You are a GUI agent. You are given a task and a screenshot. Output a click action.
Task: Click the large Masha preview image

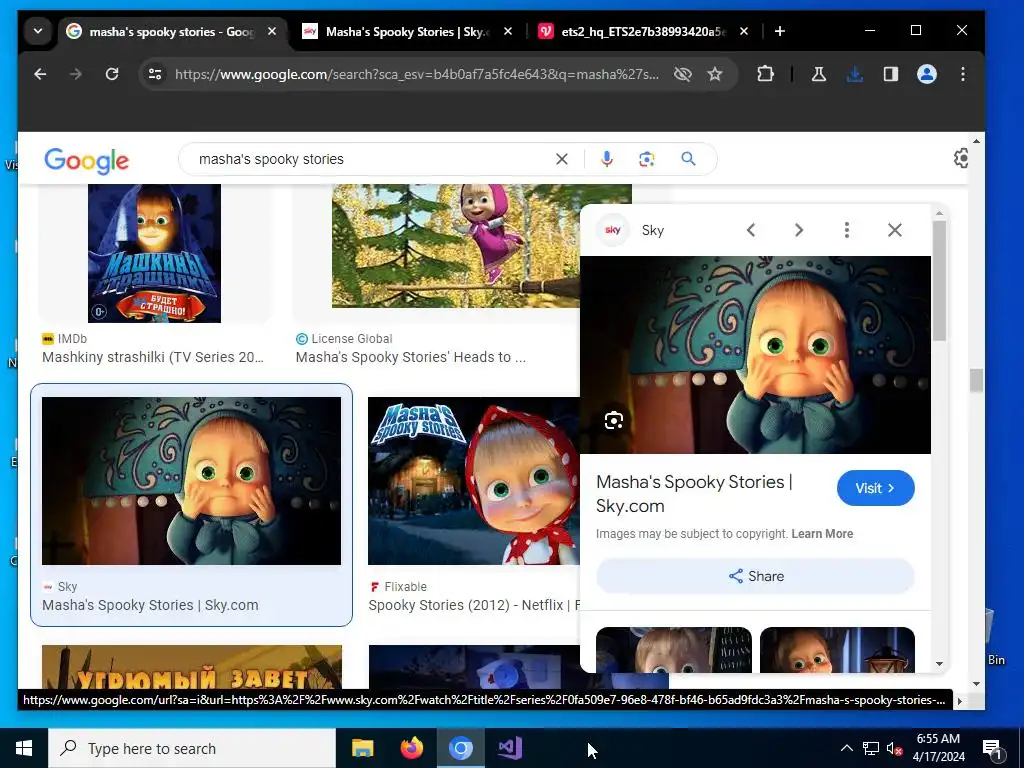click(755, 355)
